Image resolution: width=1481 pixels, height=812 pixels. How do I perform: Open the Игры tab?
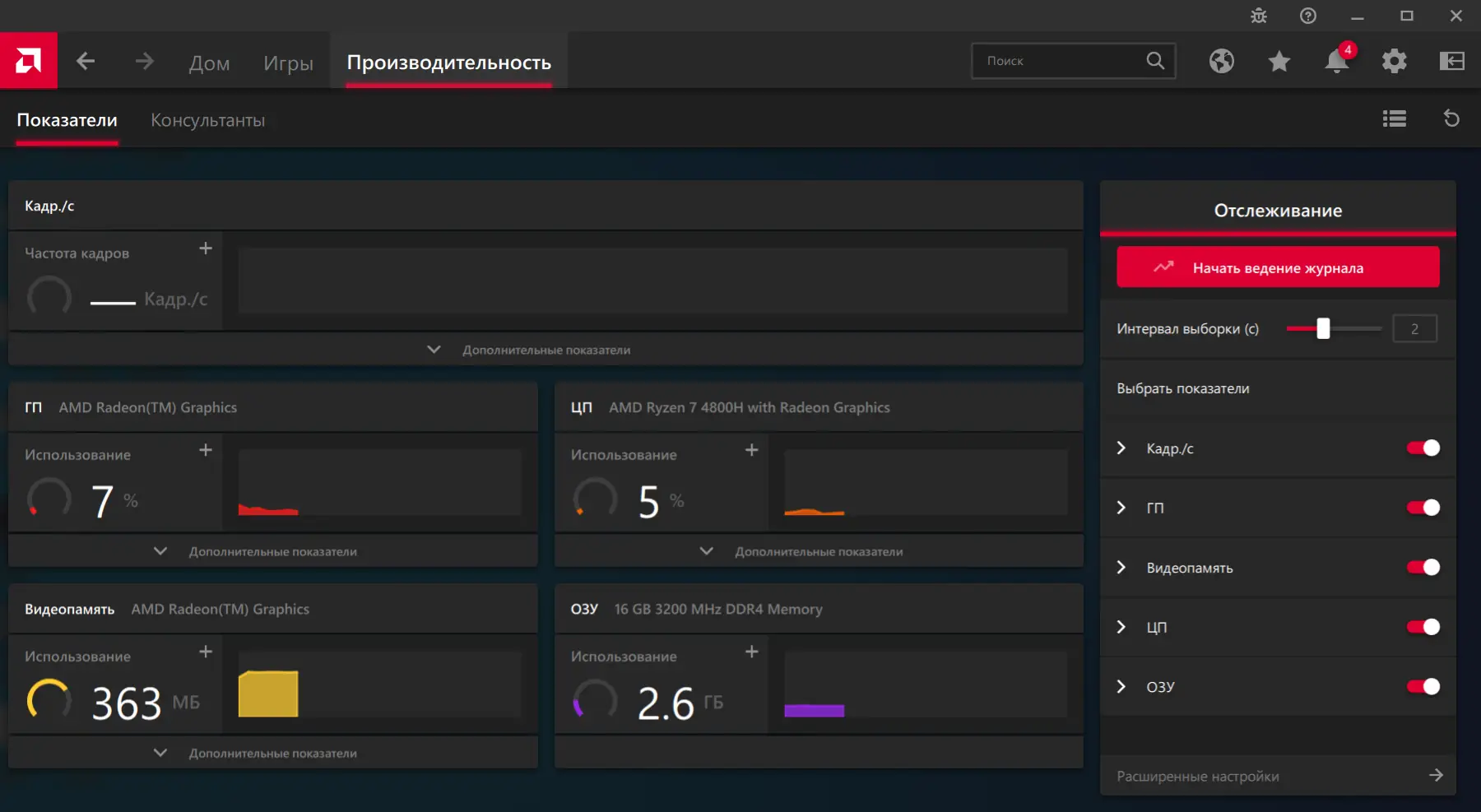[x=288, y=63]
